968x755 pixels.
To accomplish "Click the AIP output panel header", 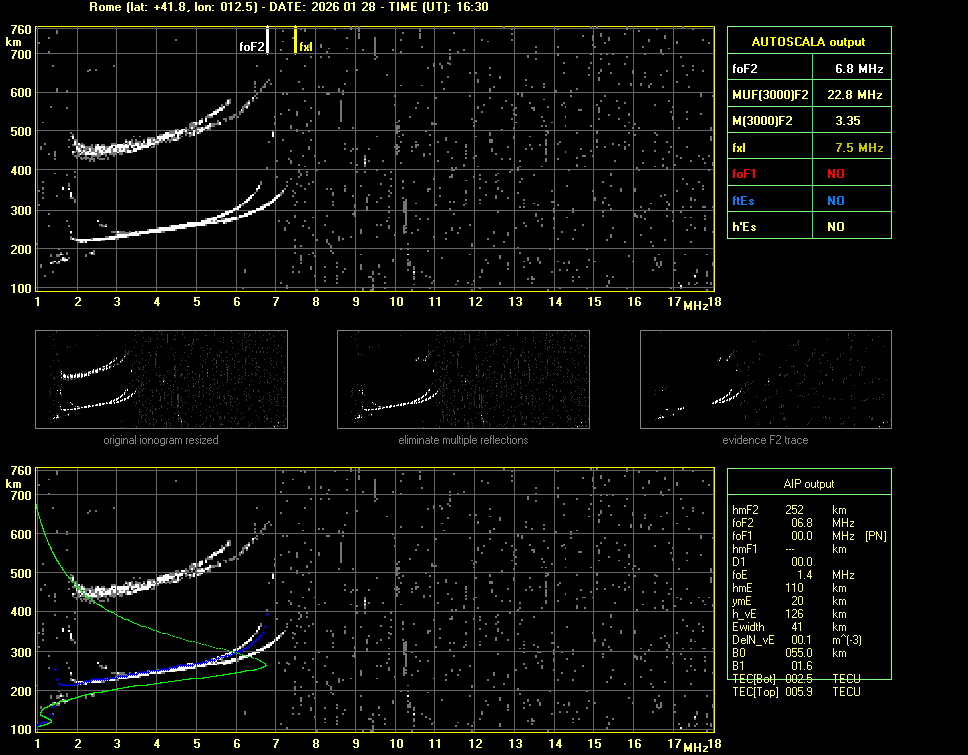I will [x=808, y=484].
